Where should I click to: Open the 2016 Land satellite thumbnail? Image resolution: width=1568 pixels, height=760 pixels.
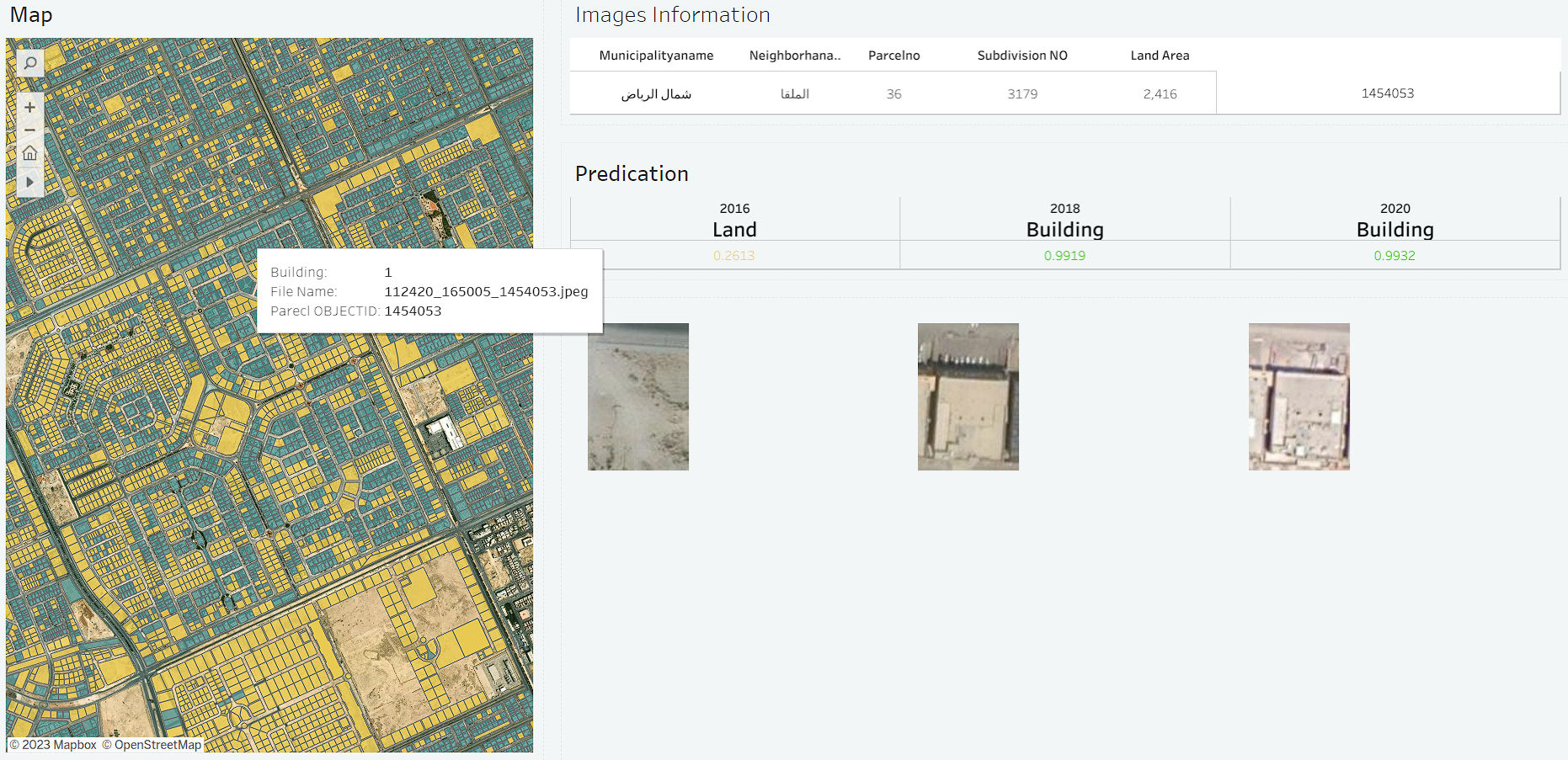(638, 396)
